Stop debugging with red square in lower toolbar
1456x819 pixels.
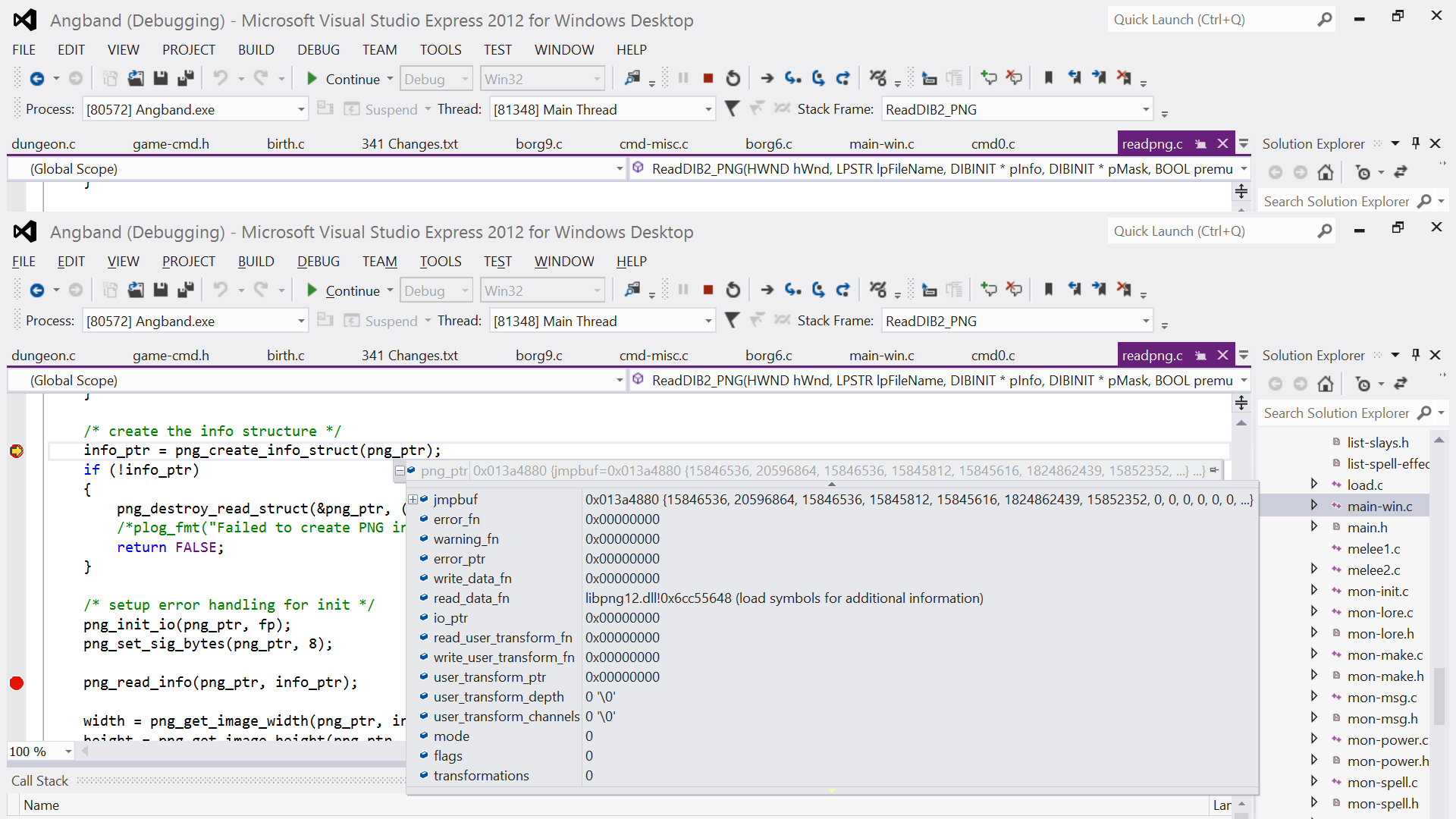[x=708, y=290]
